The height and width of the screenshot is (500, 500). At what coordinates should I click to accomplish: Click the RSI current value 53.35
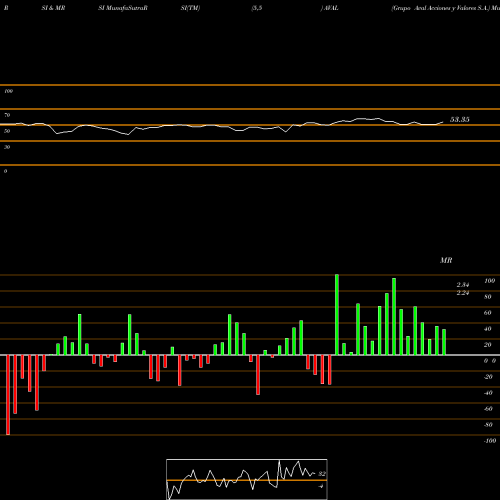460,119
